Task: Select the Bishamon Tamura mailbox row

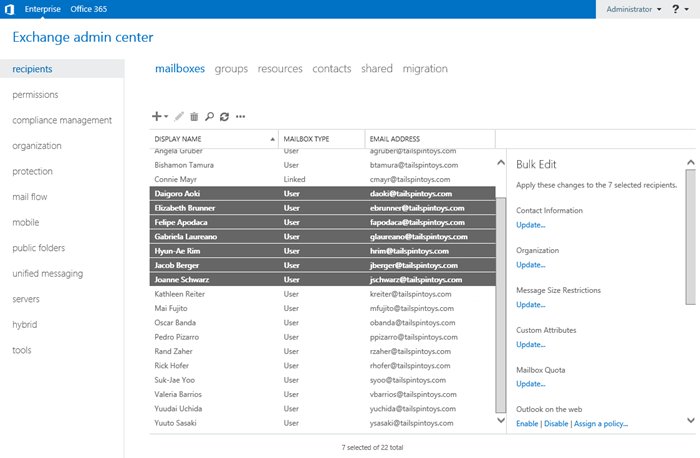Action: click(322, 165)
